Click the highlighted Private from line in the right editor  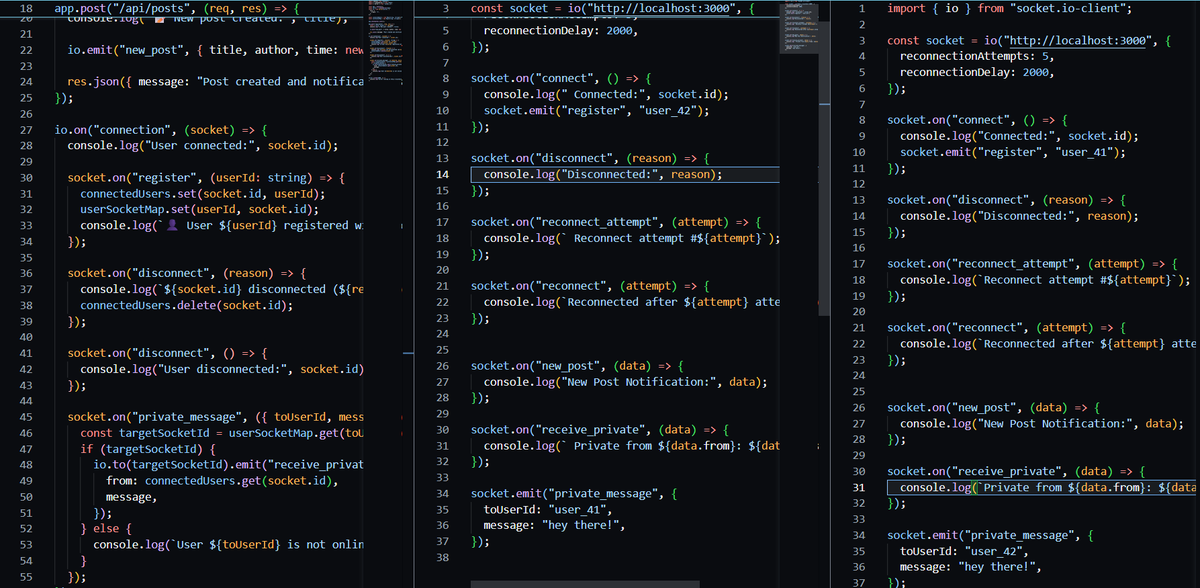click(x=1042, y=488)
